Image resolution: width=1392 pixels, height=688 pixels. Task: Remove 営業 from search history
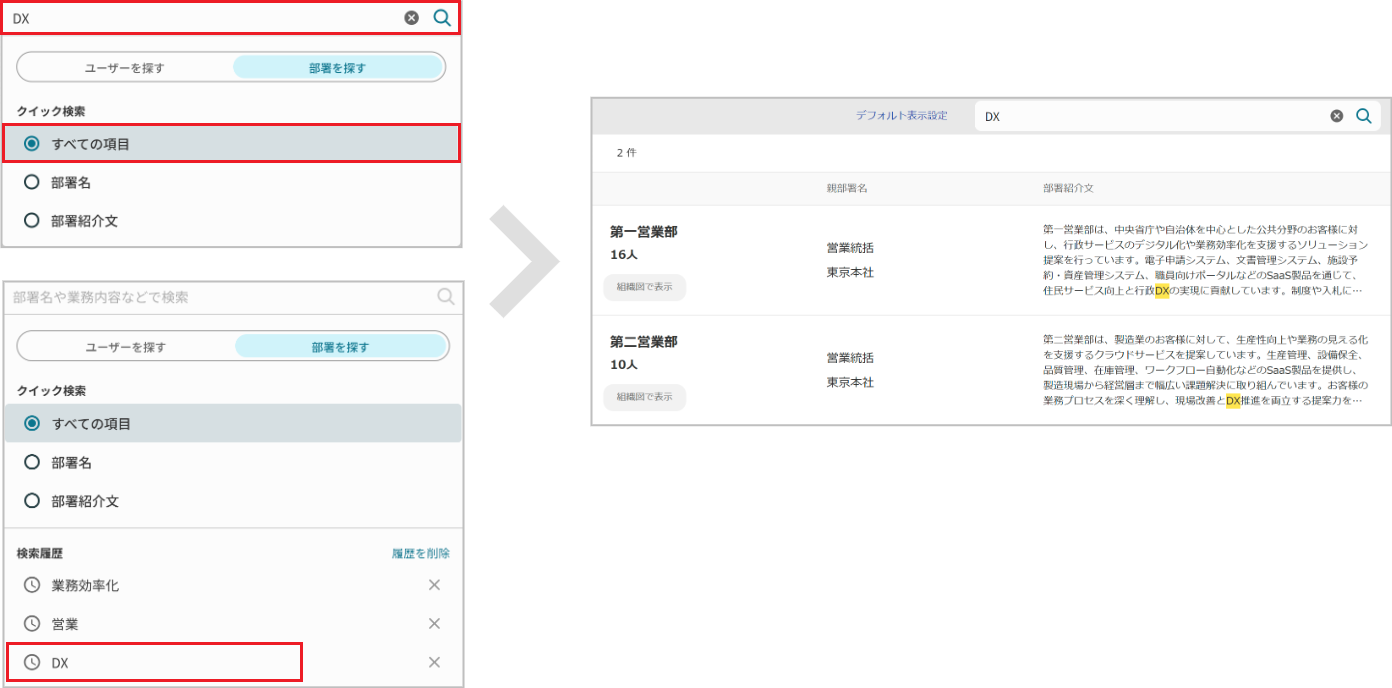434,623
